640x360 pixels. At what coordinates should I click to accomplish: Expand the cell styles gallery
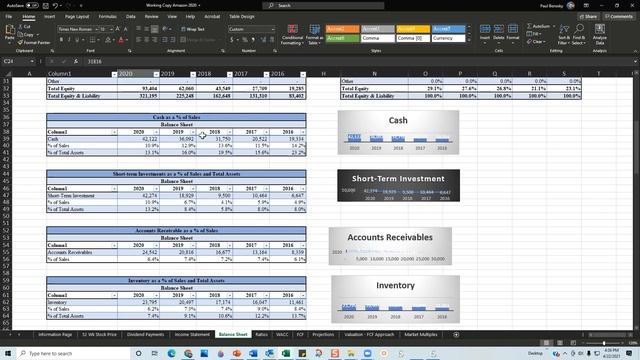(x=469, y=40)
